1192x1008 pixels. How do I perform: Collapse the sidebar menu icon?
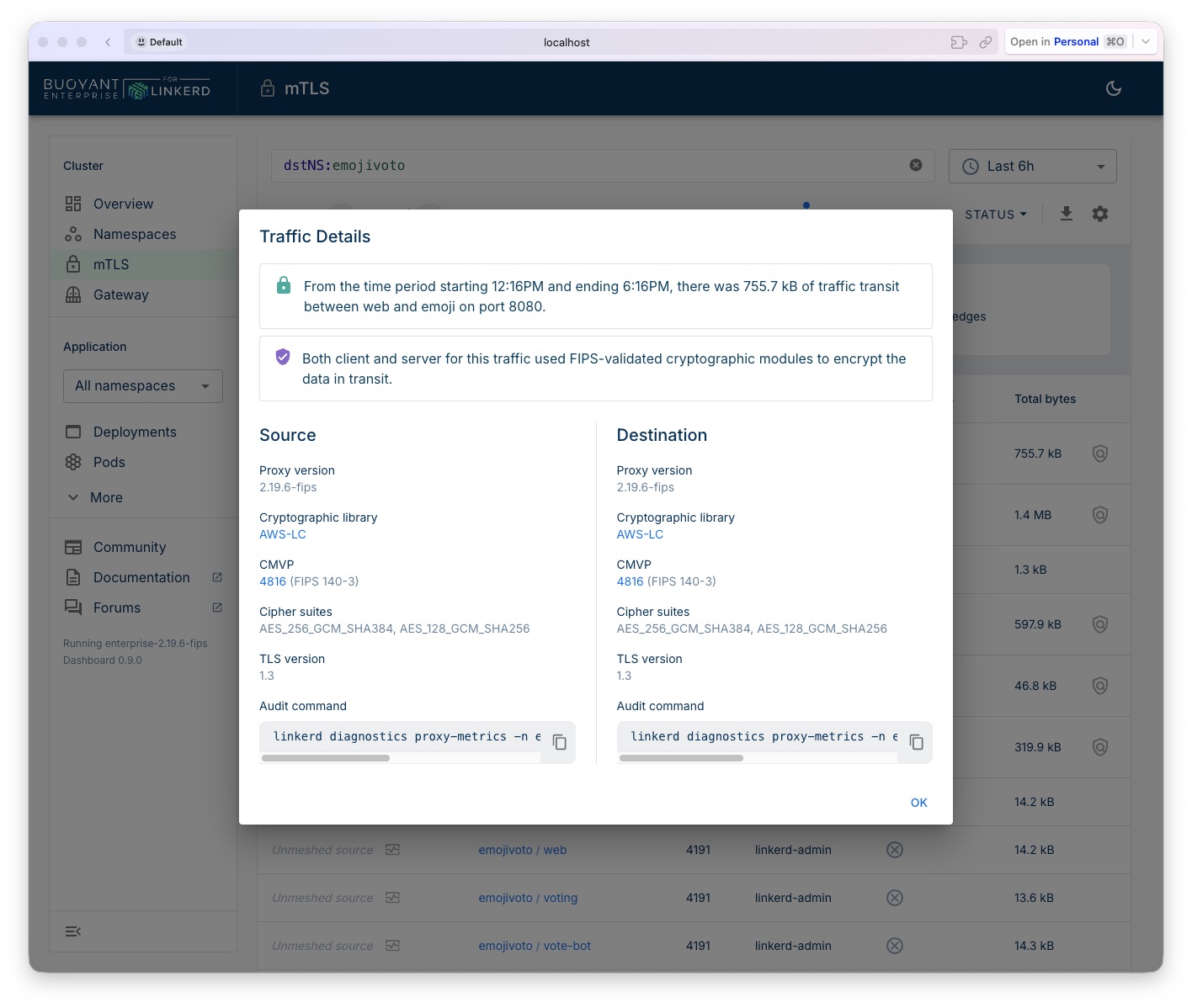point(73,931)
